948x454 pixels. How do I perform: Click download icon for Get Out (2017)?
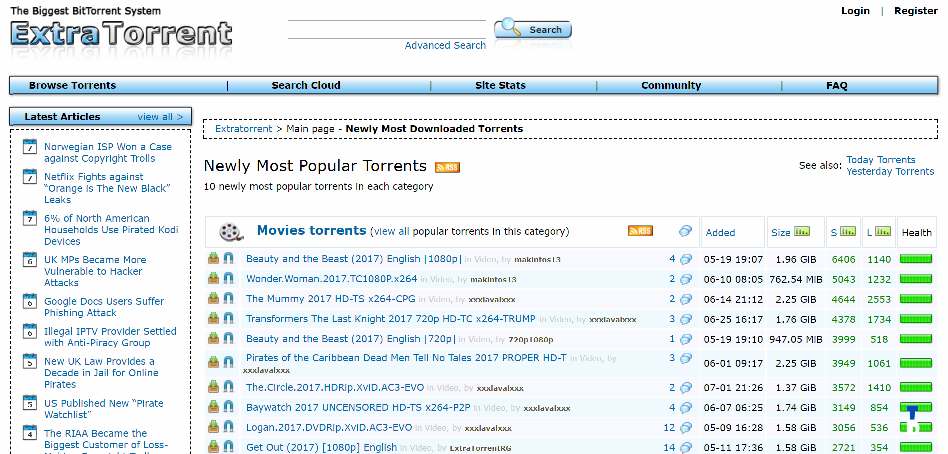[213, 447]
